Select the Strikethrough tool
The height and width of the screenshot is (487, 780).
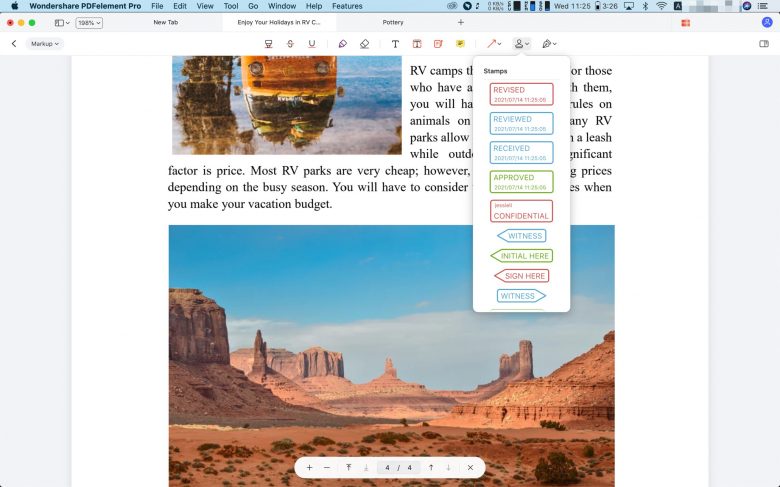pos(290,44)
